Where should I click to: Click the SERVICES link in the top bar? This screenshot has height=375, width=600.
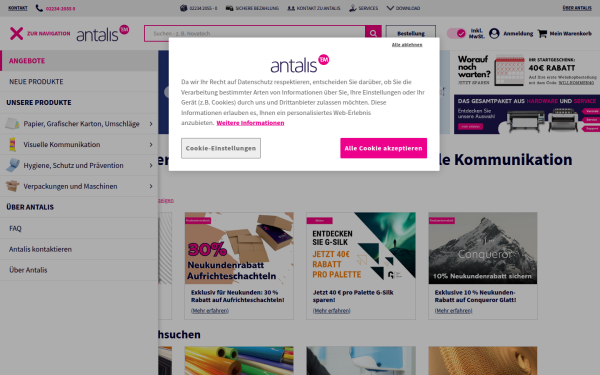pos(368,8)
